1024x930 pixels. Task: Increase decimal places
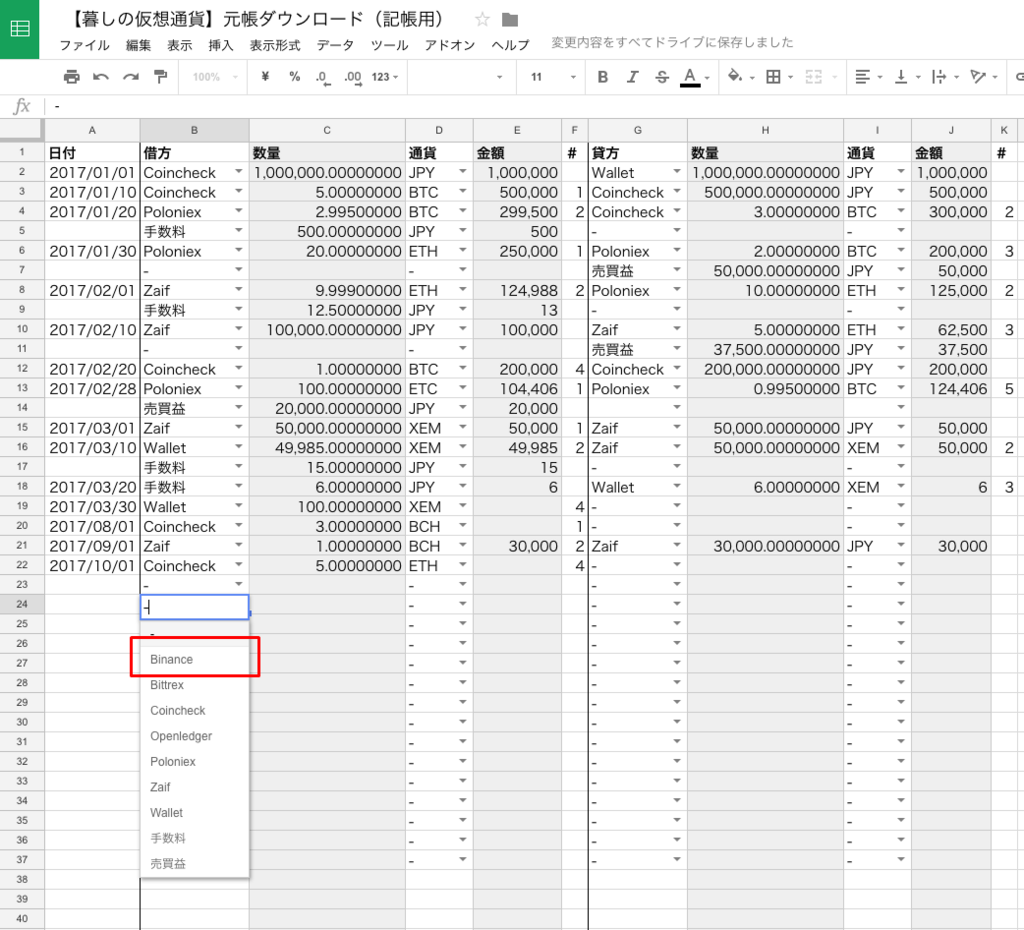pyautogui.click(x=353, y=77)
